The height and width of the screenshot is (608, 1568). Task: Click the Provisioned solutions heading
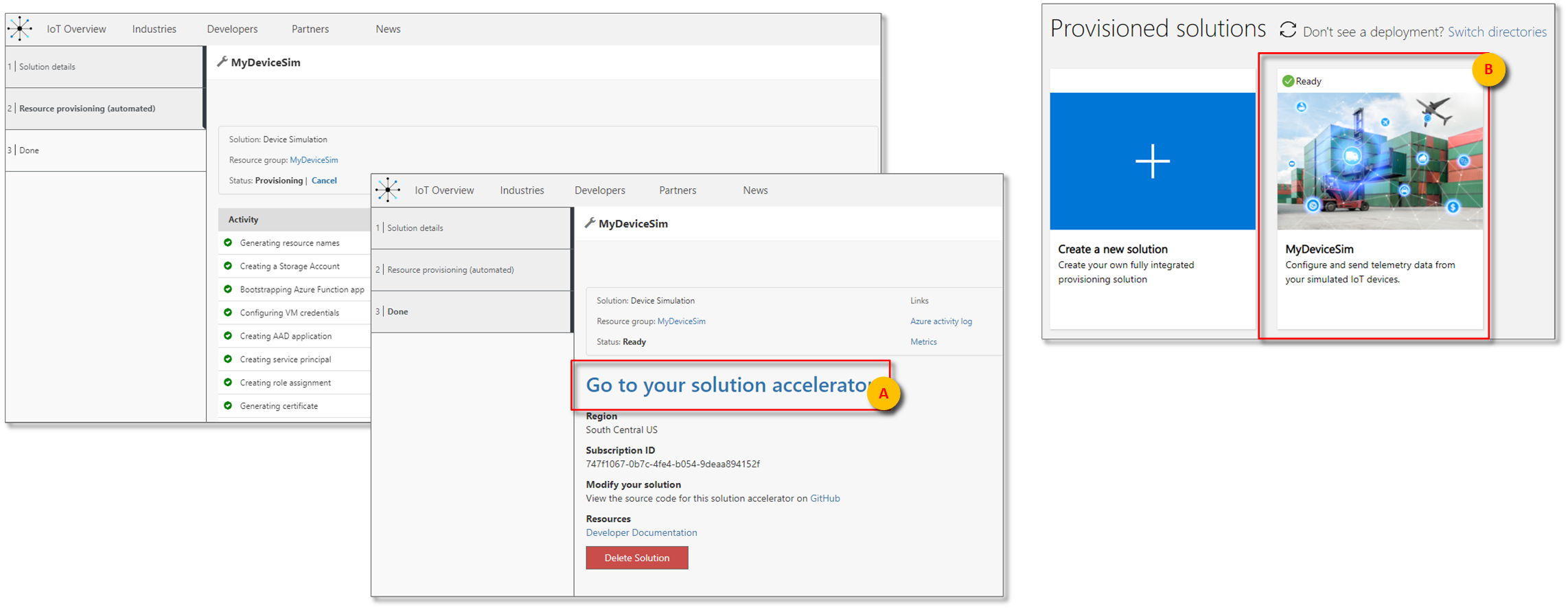tap(1158, 29)
